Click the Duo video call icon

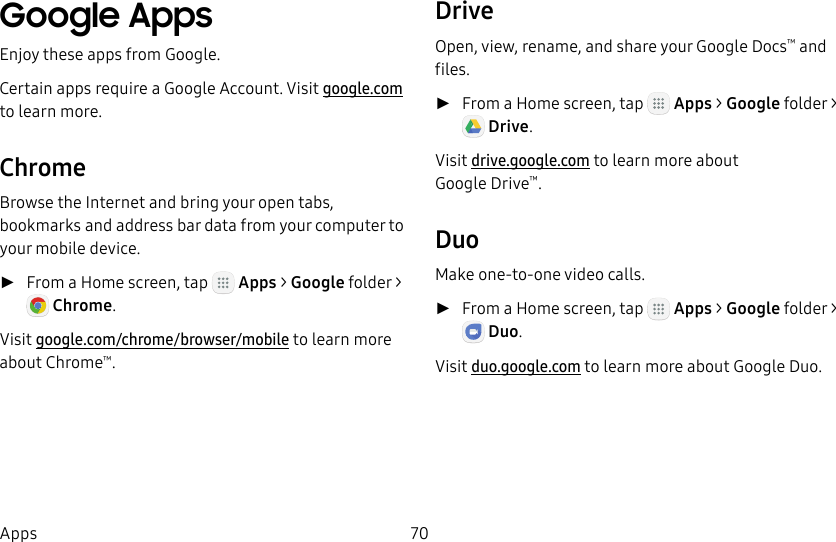click(473, 331)
